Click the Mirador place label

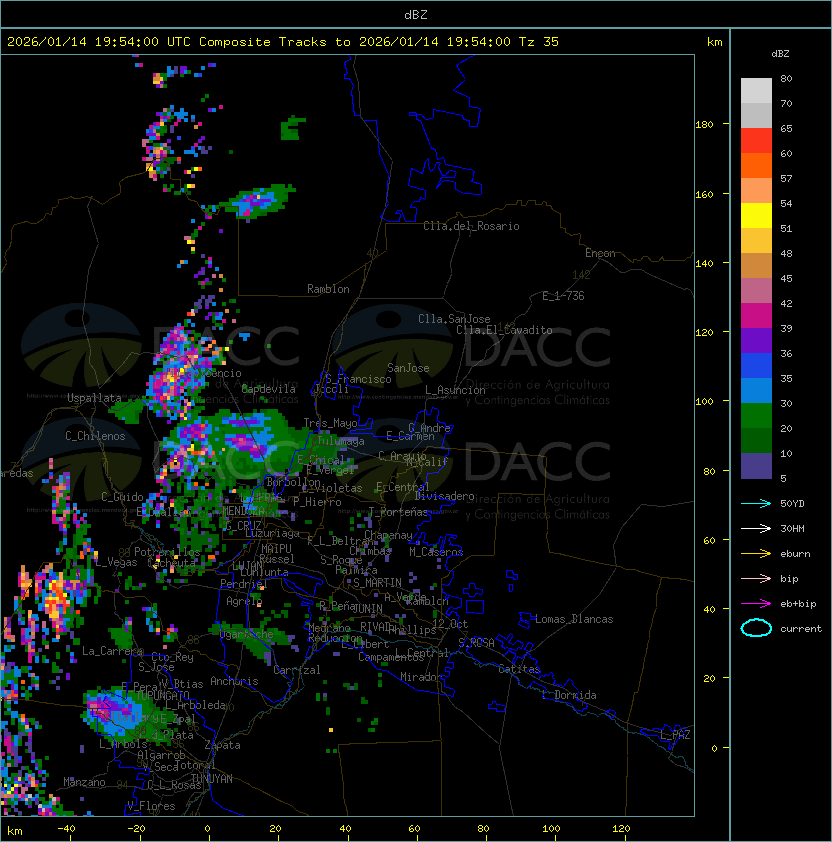click(x=421, y=677)
